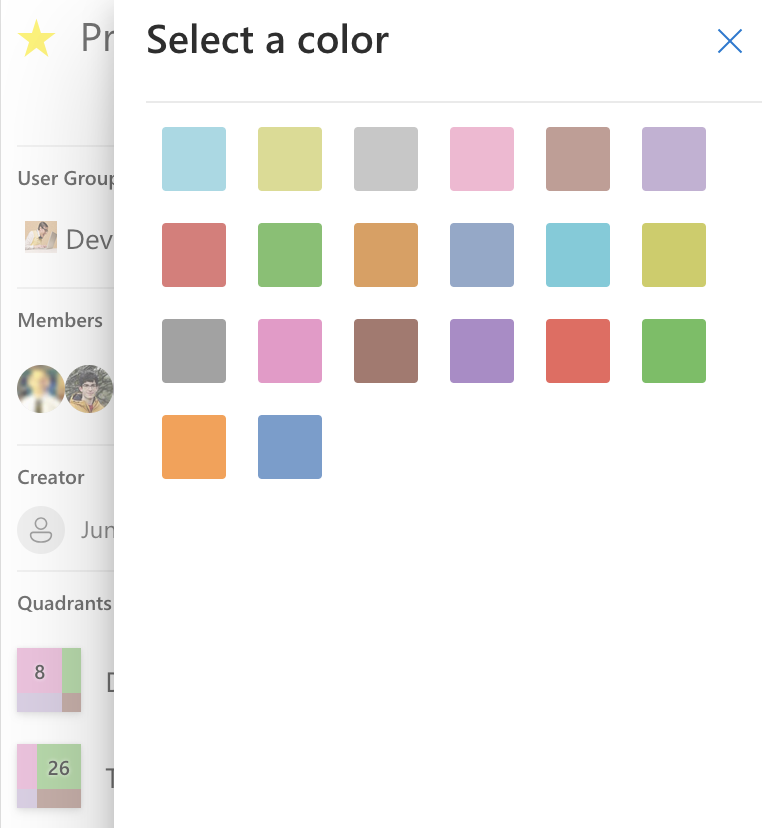Click the Creator's person avatar icon
Image resolution: width=780 pixels, height=828 pixels.
pyautogui.click(x=41, y=529)
